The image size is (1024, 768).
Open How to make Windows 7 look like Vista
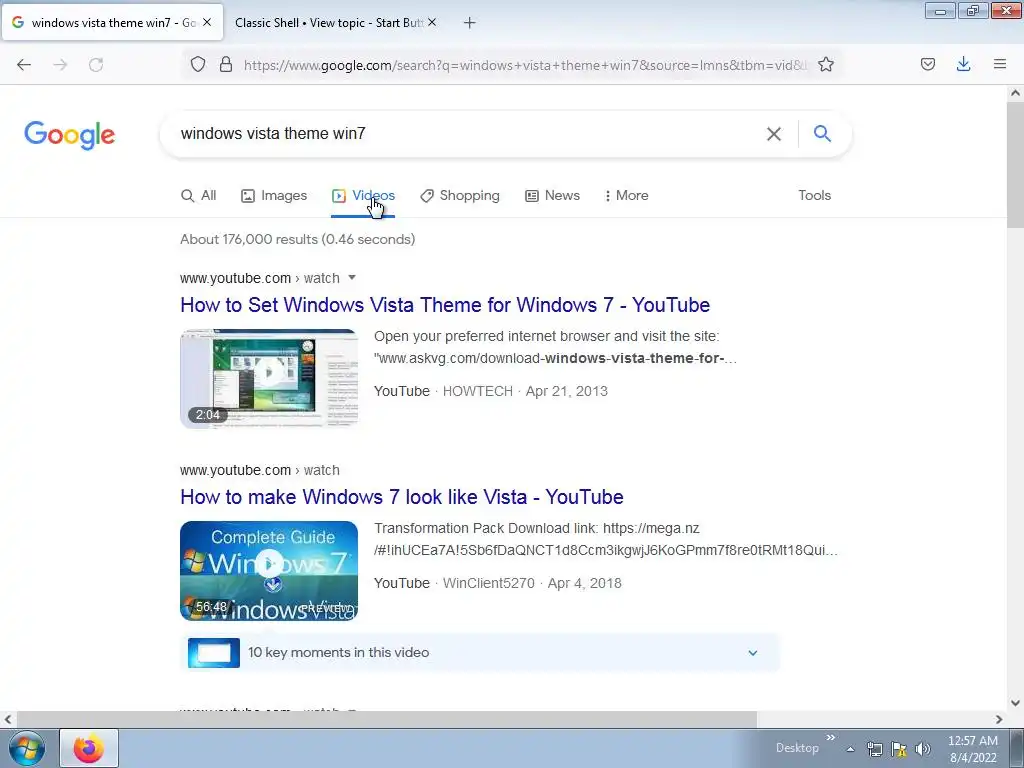(402, 497)
